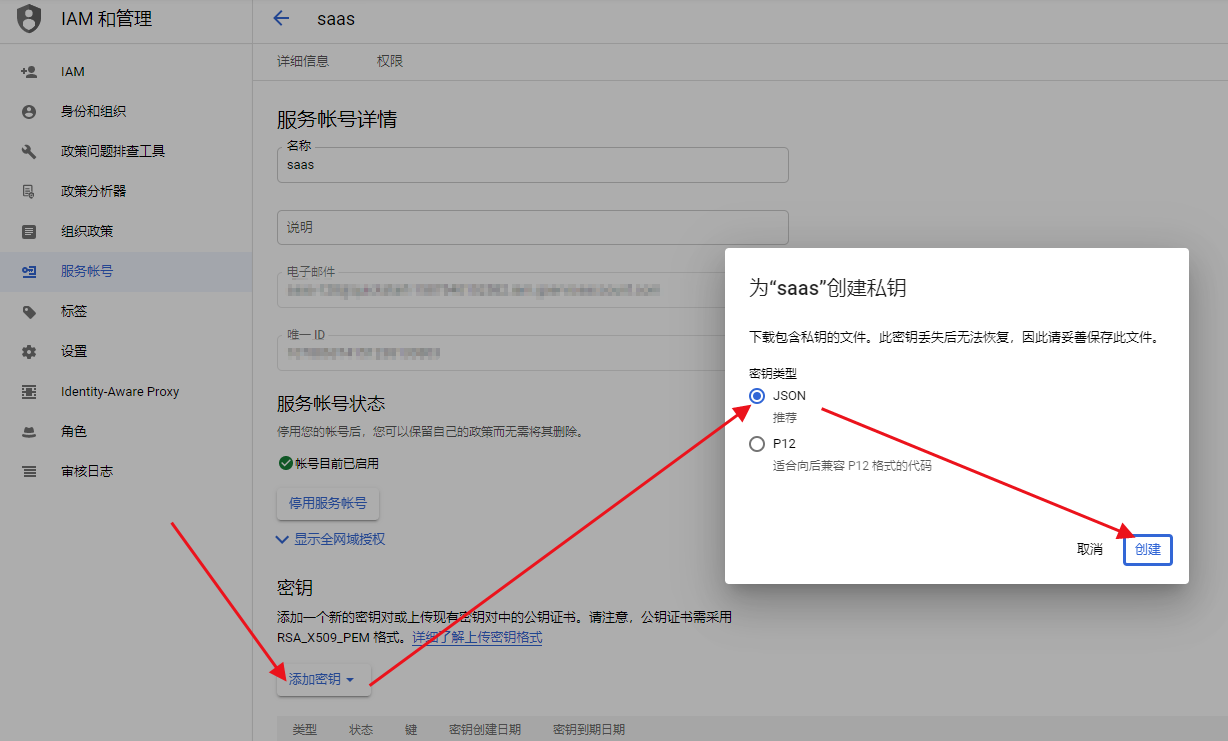Image resolution: width=1228 pixels, height=741 pixels.
Task: Open the 详细了解上传密钥格式 link
Action: (477, 637)
